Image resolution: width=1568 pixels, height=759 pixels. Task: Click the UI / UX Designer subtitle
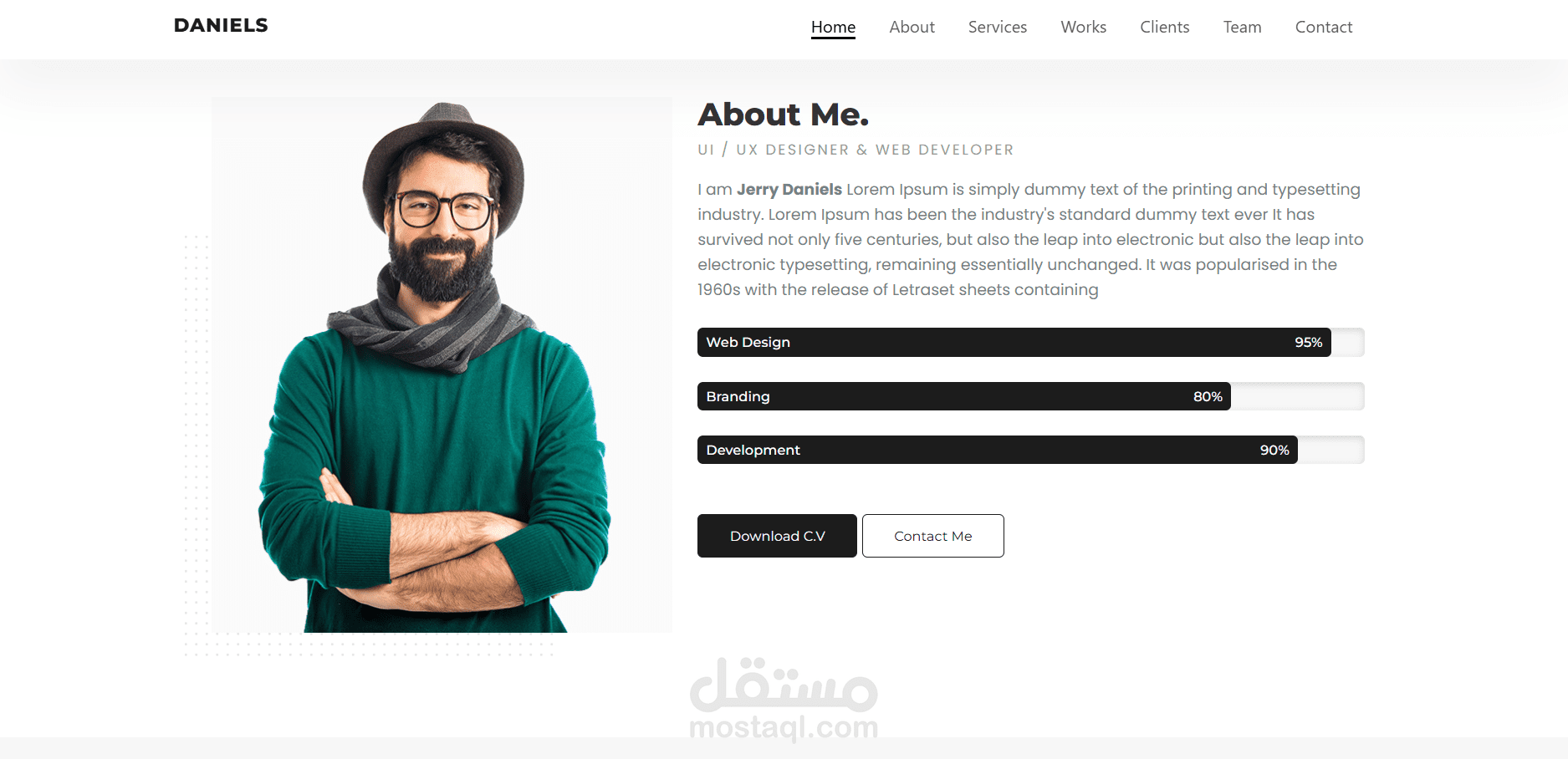[856, 150]
